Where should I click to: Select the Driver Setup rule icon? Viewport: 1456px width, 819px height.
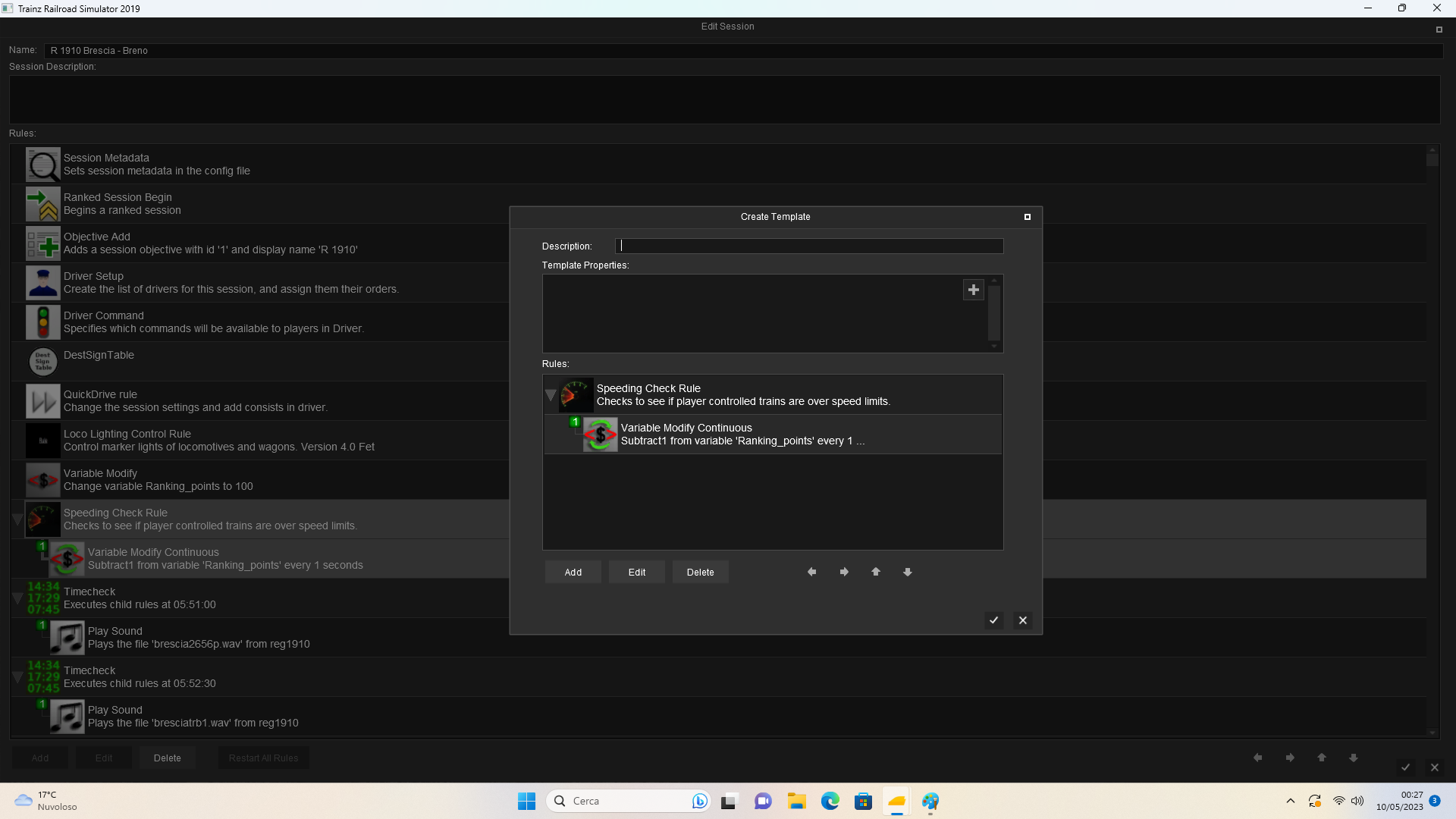click(43, 283)
